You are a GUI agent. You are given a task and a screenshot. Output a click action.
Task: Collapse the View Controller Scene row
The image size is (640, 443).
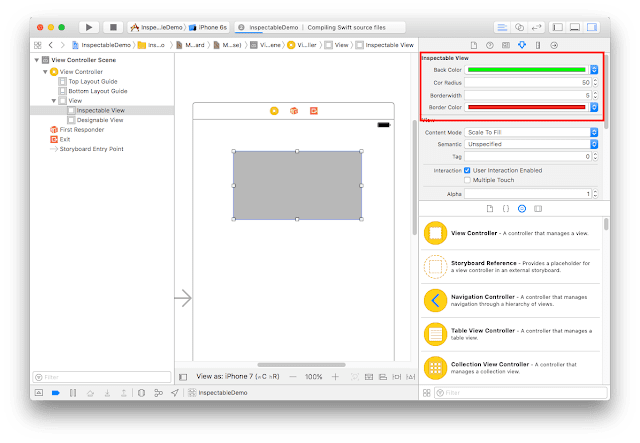click(37, 60)
